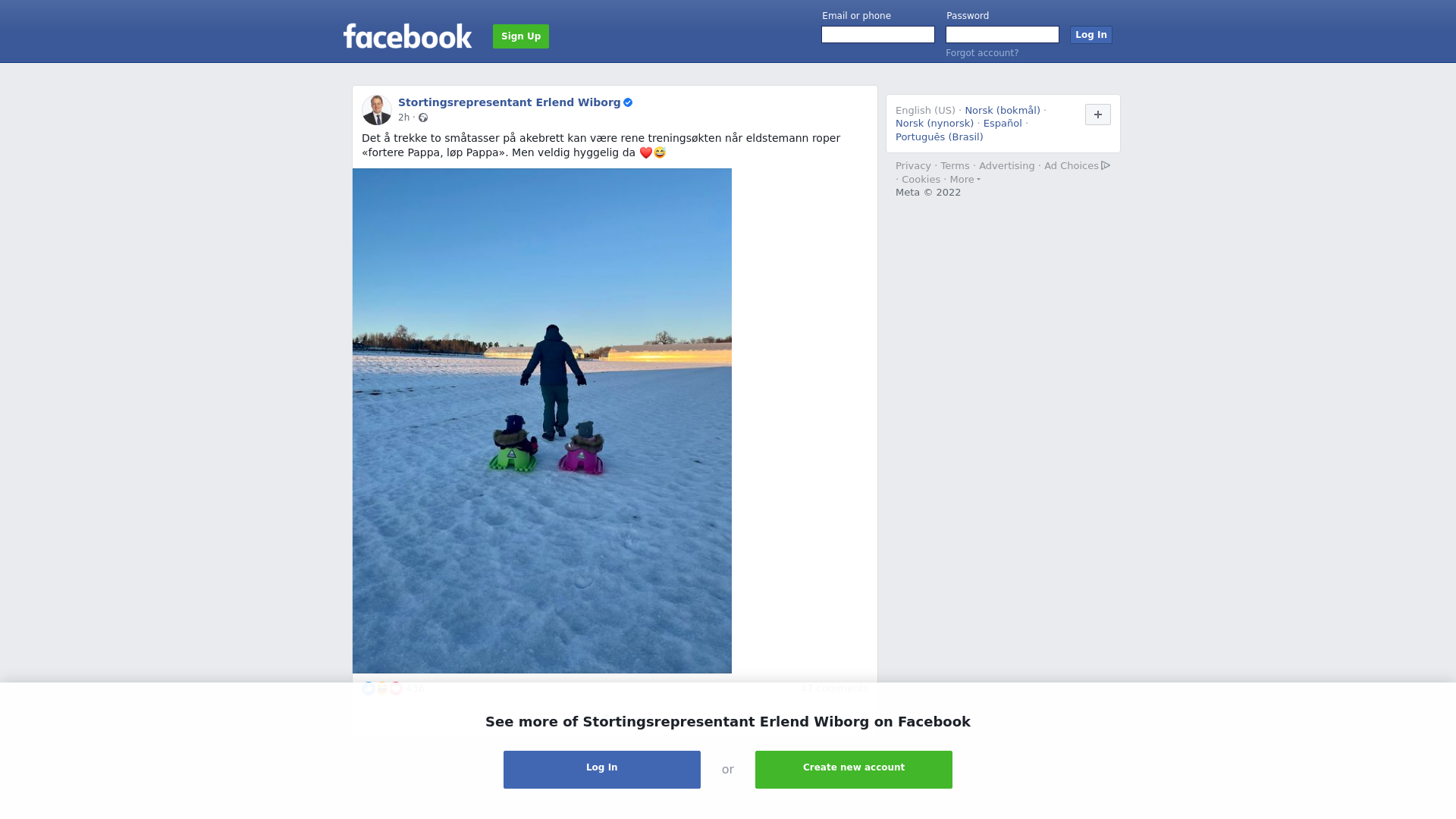The width and height of the screenshot is (1456, 819).
Task: Click the verified badge next to Erlend Wiborg
Action: 628,102
